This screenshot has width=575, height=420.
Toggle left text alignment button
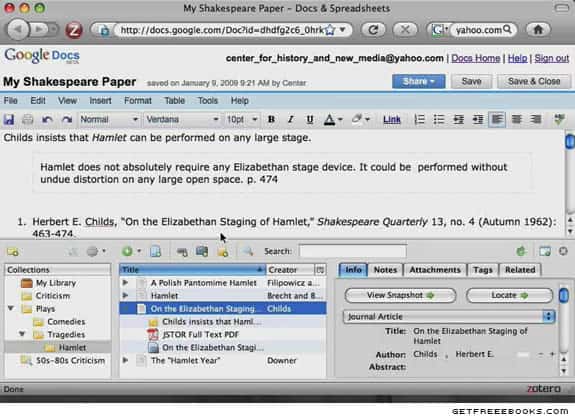(x=497, y=120)
